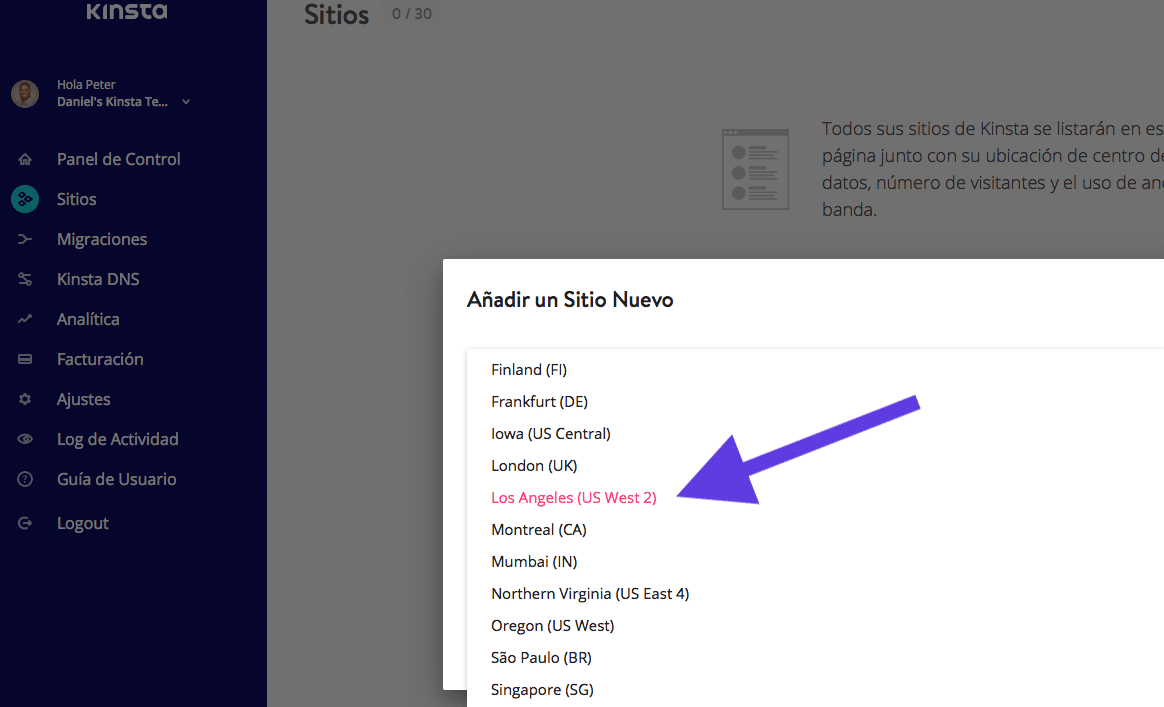Click the Añadir un Sitio Nuevo title

pyautogui.click(x=570, y=300)
